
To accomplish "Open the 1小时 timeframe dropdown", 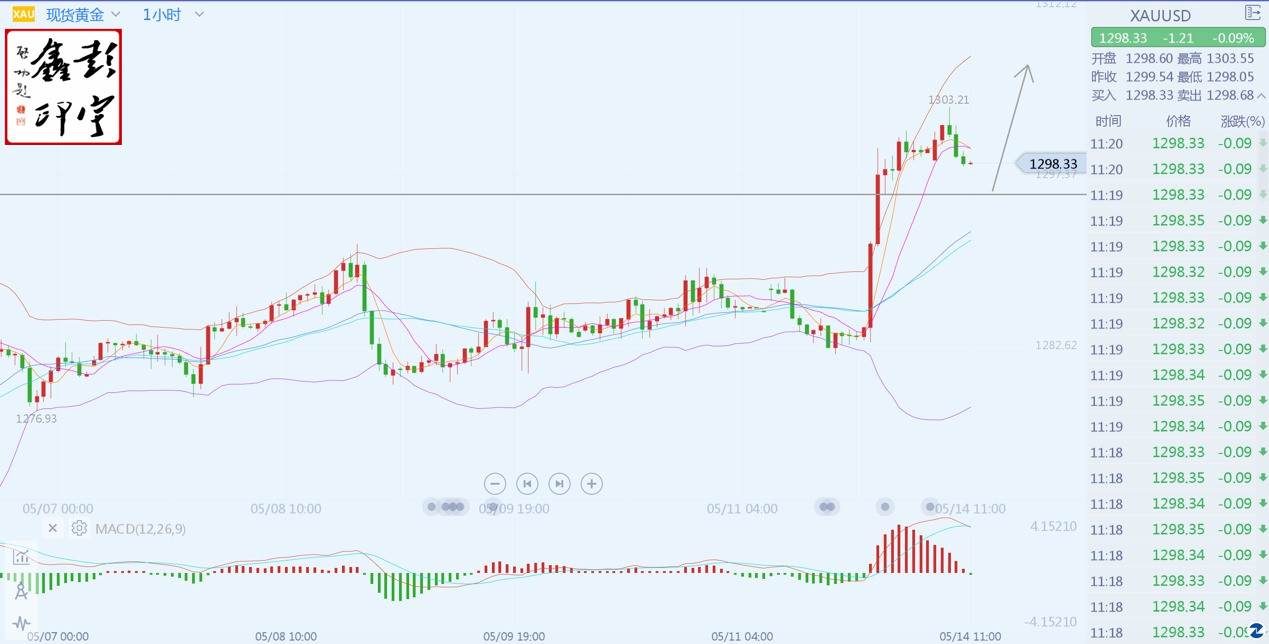I will point(173,15).
